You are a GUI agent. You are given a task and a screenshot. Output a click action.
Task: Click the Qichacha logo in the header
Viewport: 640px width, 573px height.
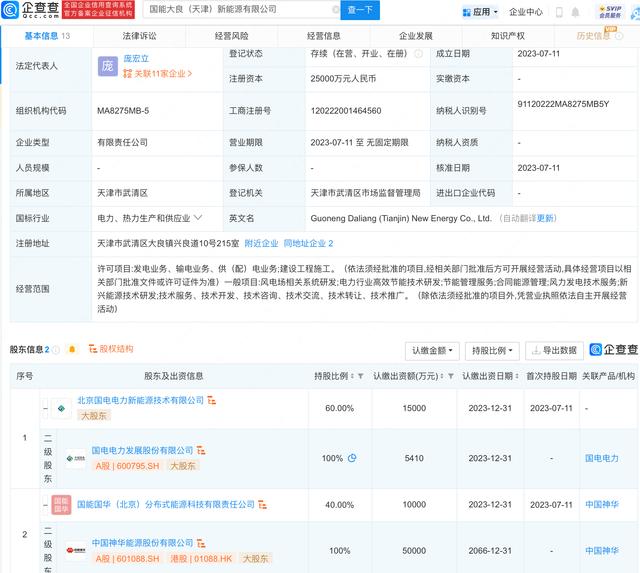(30, 11)
